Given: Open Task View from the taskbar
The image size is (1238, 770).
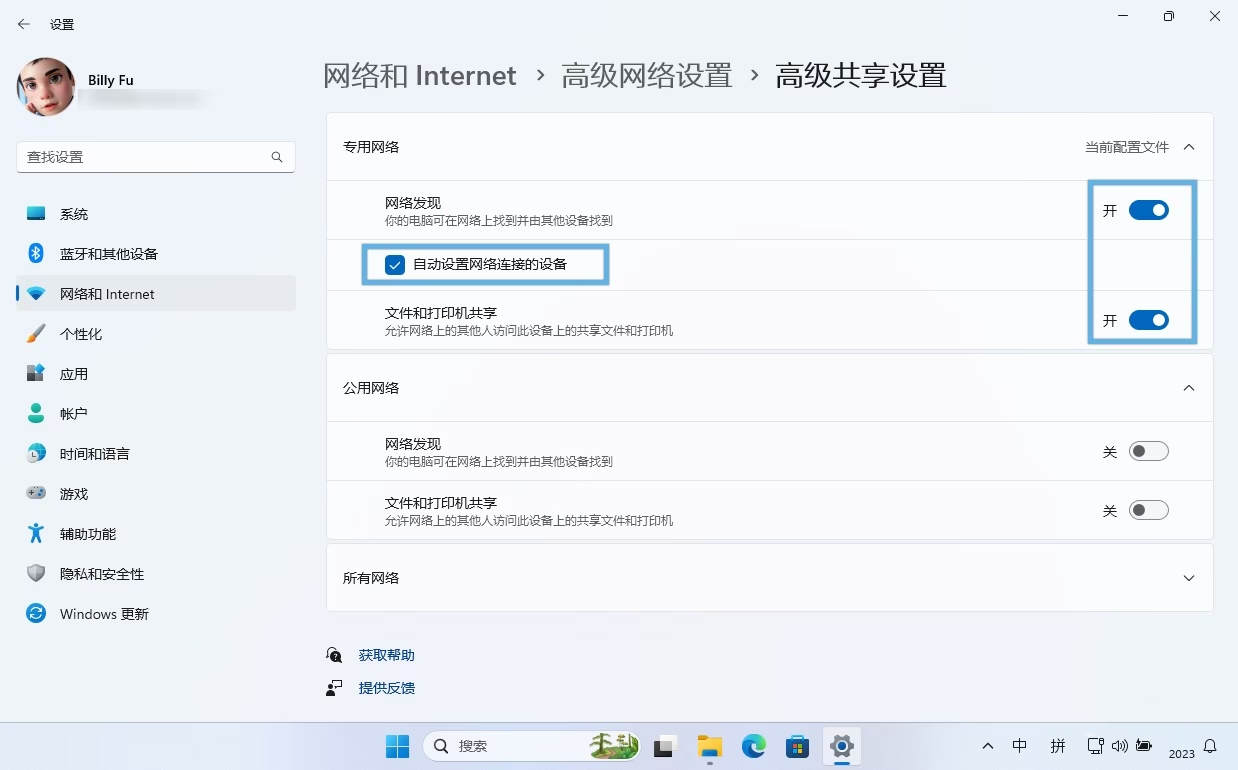Looking at the screenshot, I should point(666,746).
